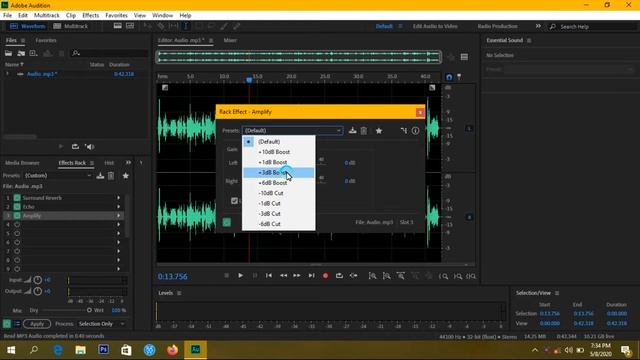Import file icon in Files panel
Image resolution: width=640 pixels, height=360 pixels.
(21, 53)
